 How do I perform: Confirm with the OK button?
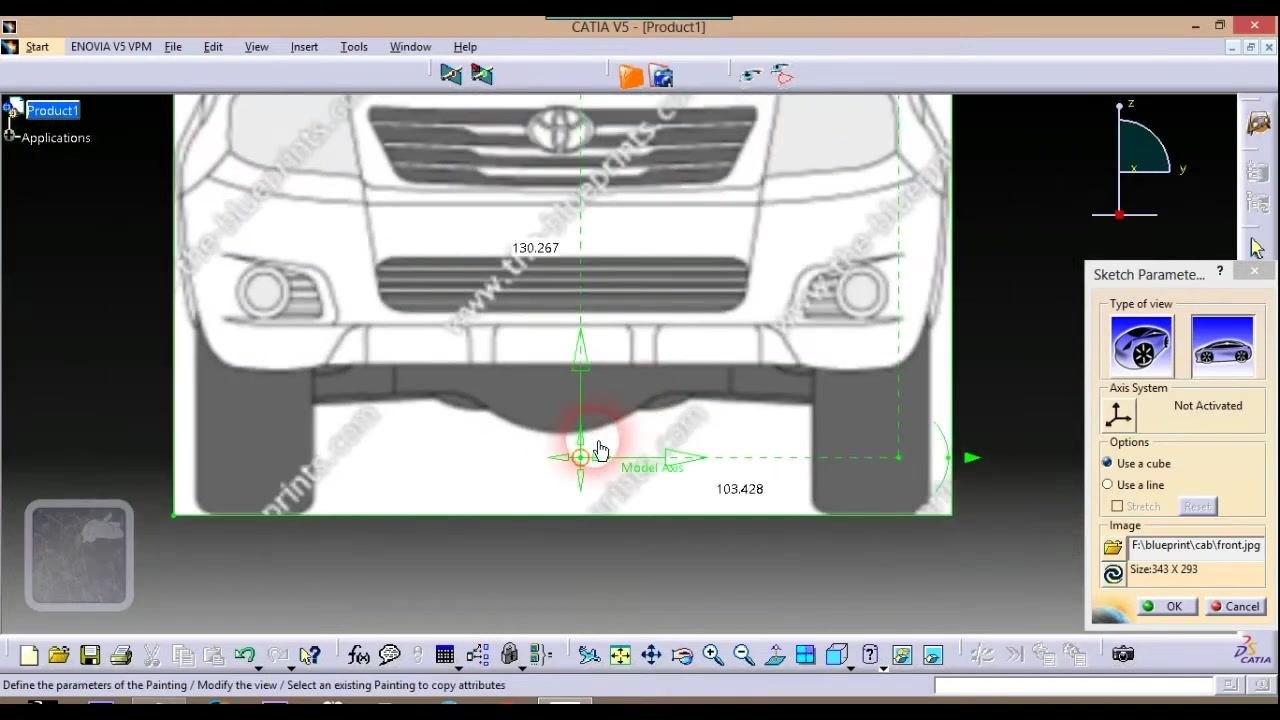pyautogui.click(x=1167, y=606)
